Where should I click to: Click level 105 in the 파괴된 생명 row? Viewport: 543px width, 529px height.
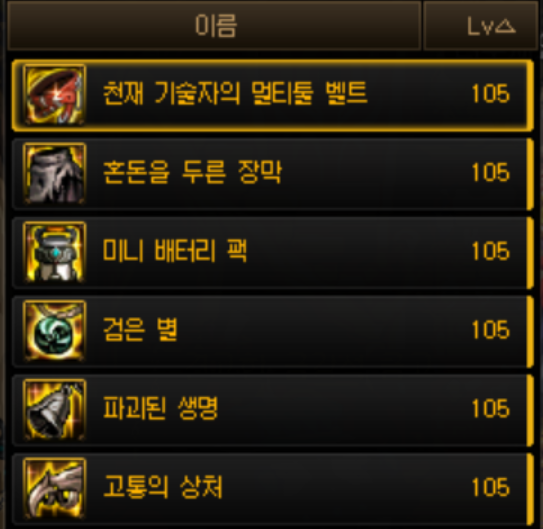(491, 409)
